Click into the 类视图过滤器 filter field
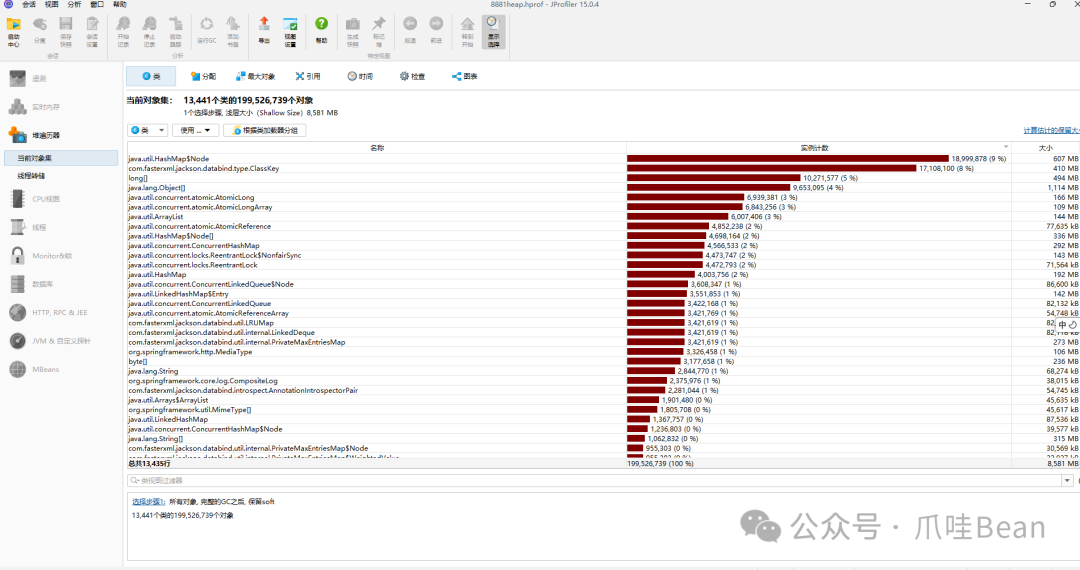The width and height of the screenshot is (1080, 570). point(595,481)
